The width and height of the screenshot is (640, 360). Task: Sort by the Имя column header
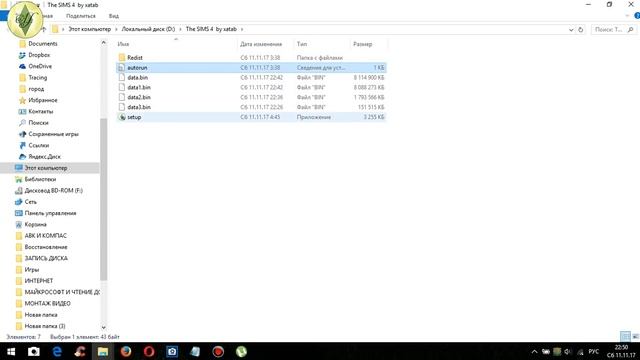point(123,44)
